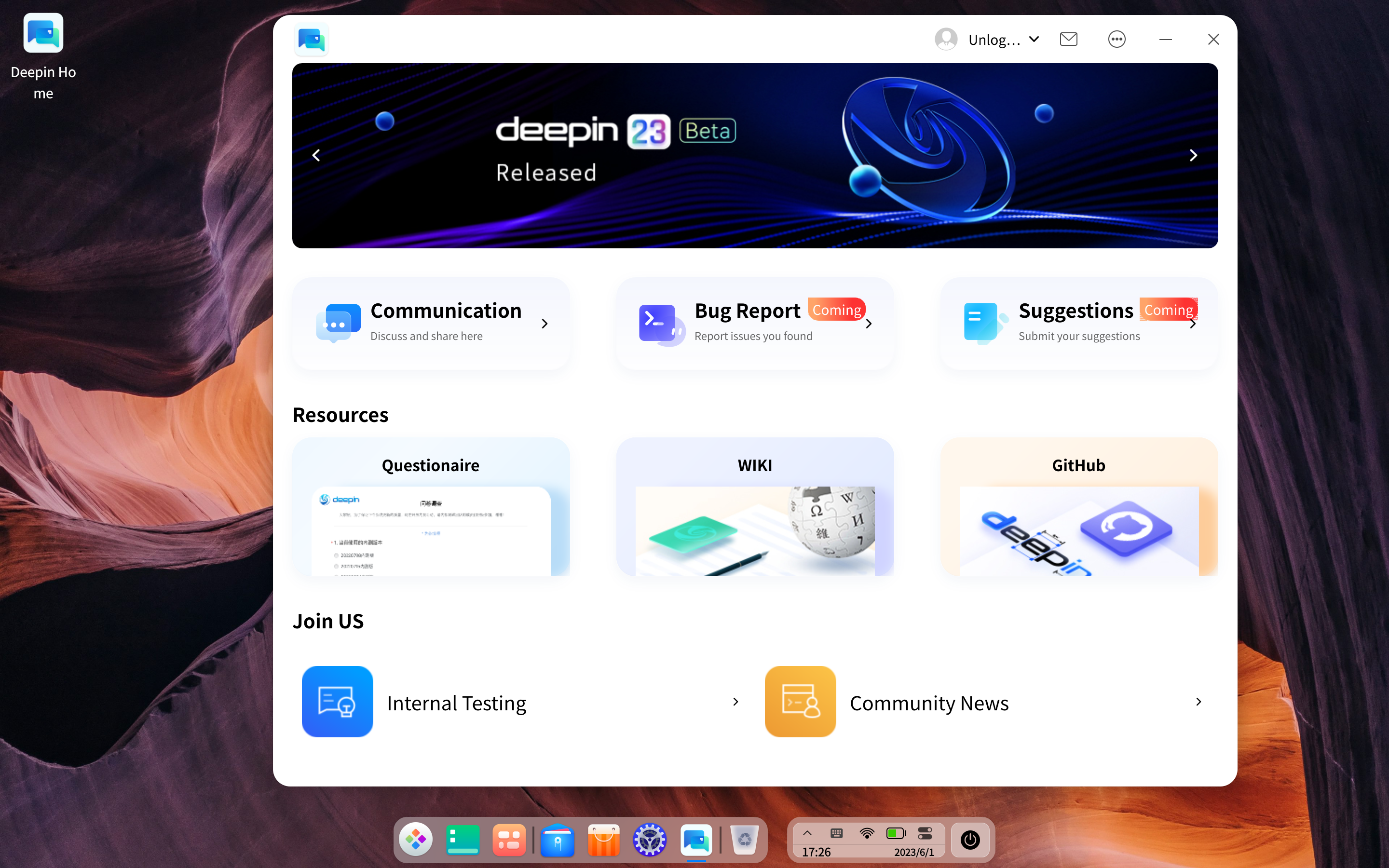Open the quick settings toggles tray icon
Image resolution: width=1389 pixels, height=868 pixels.
925,833
